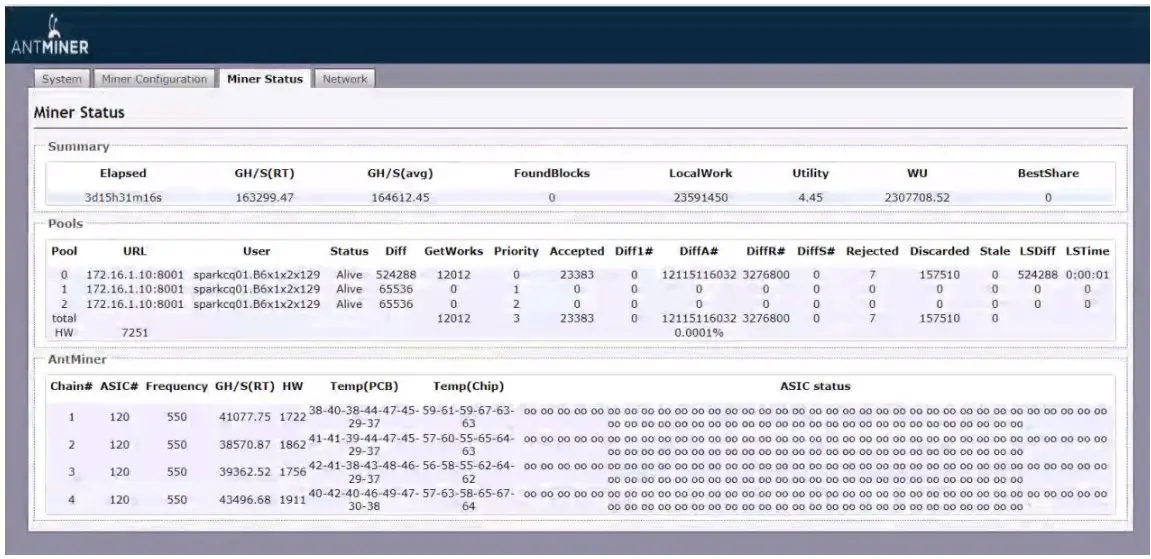This screenshot has height=559, width=1151.
Task: Click the LSDiff column header
Action: pos(1037,251)
